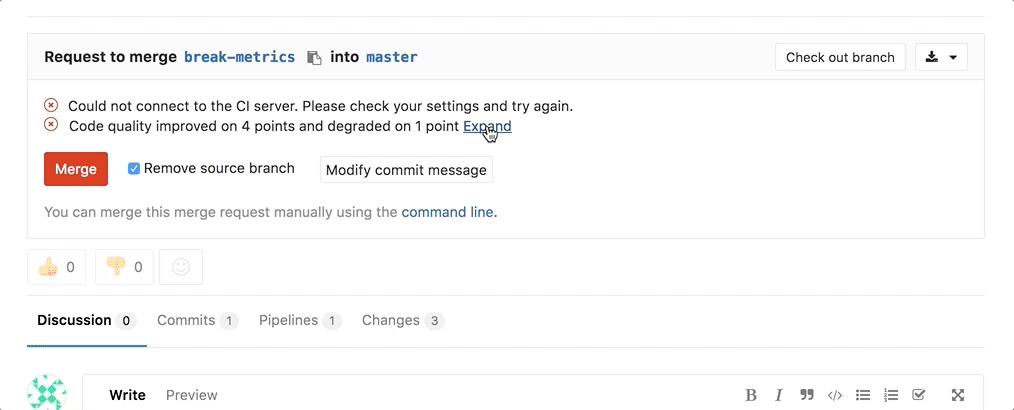Click the command line link

tap(447, 212)
